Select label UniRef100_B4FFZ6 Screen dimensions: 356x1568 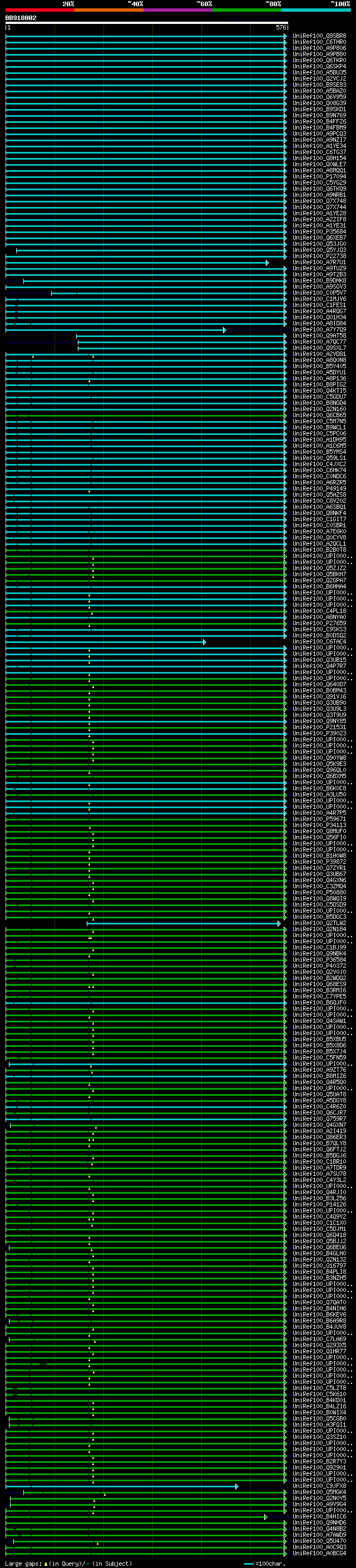pos(319,122)
